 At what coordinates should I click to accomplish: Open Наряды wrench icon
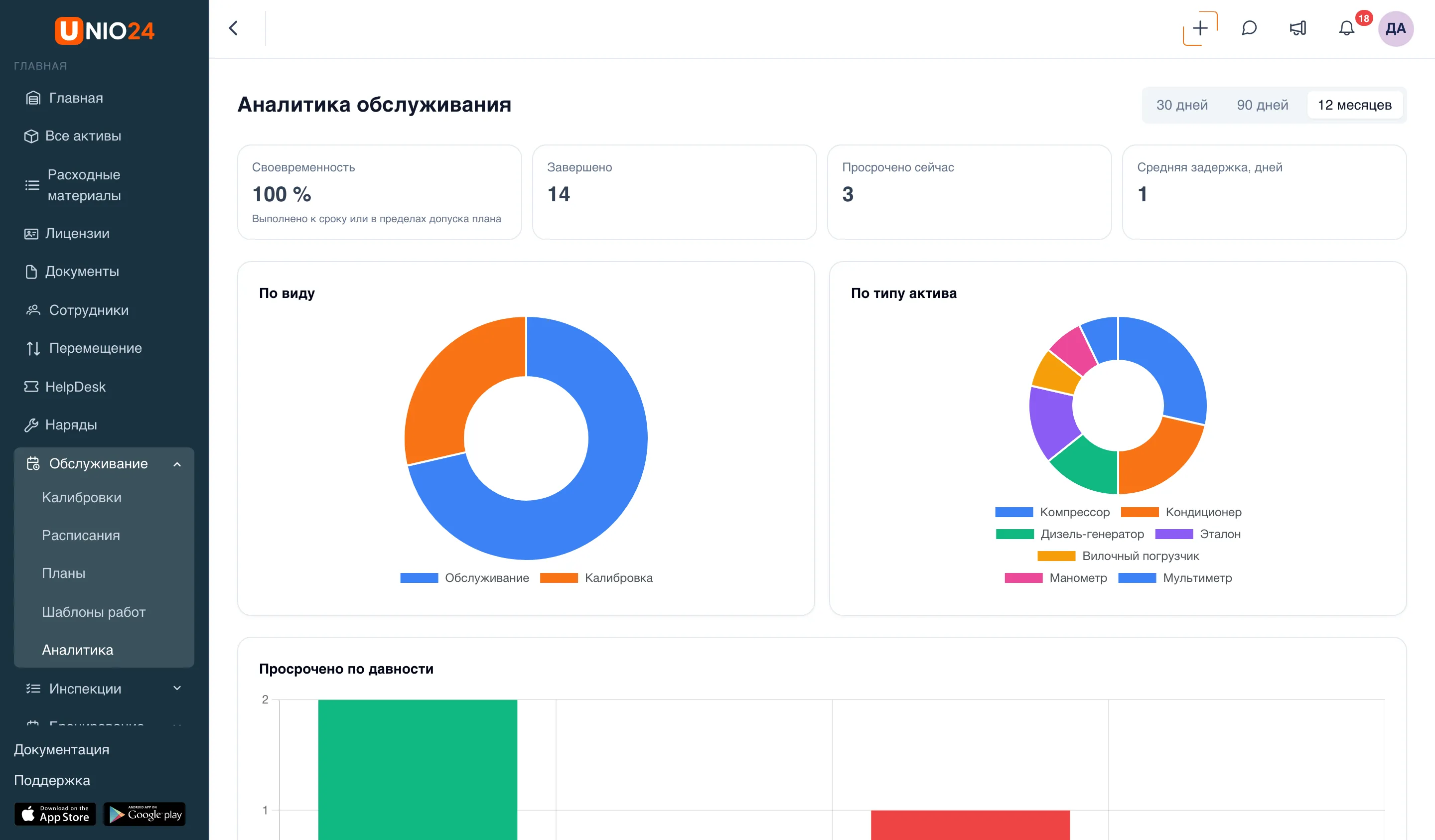tap(31, 425)
